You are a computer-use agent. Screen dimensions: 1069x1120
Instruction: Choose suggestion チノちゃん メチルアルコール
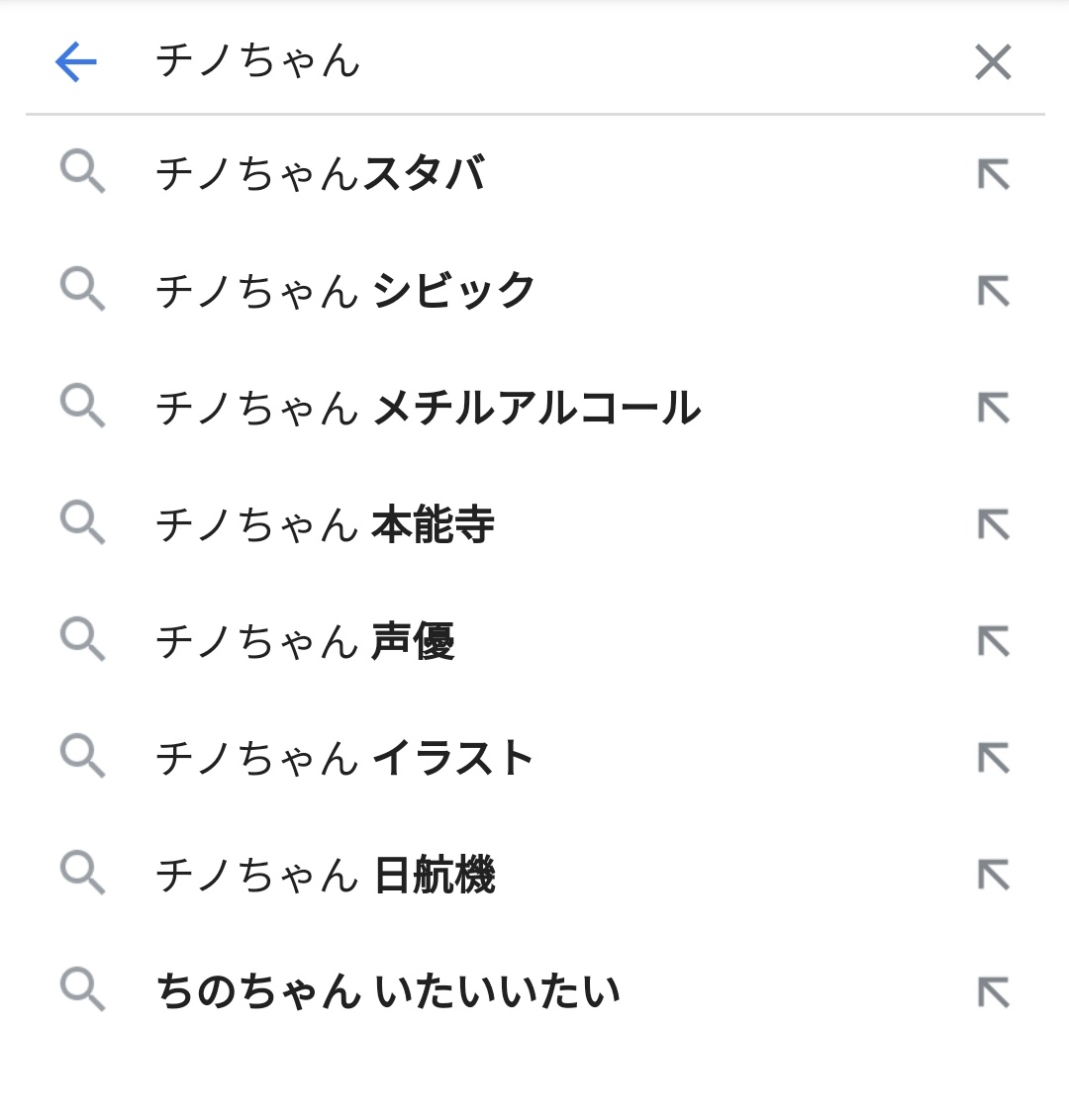pyautogui.click(x=428, y=408)
